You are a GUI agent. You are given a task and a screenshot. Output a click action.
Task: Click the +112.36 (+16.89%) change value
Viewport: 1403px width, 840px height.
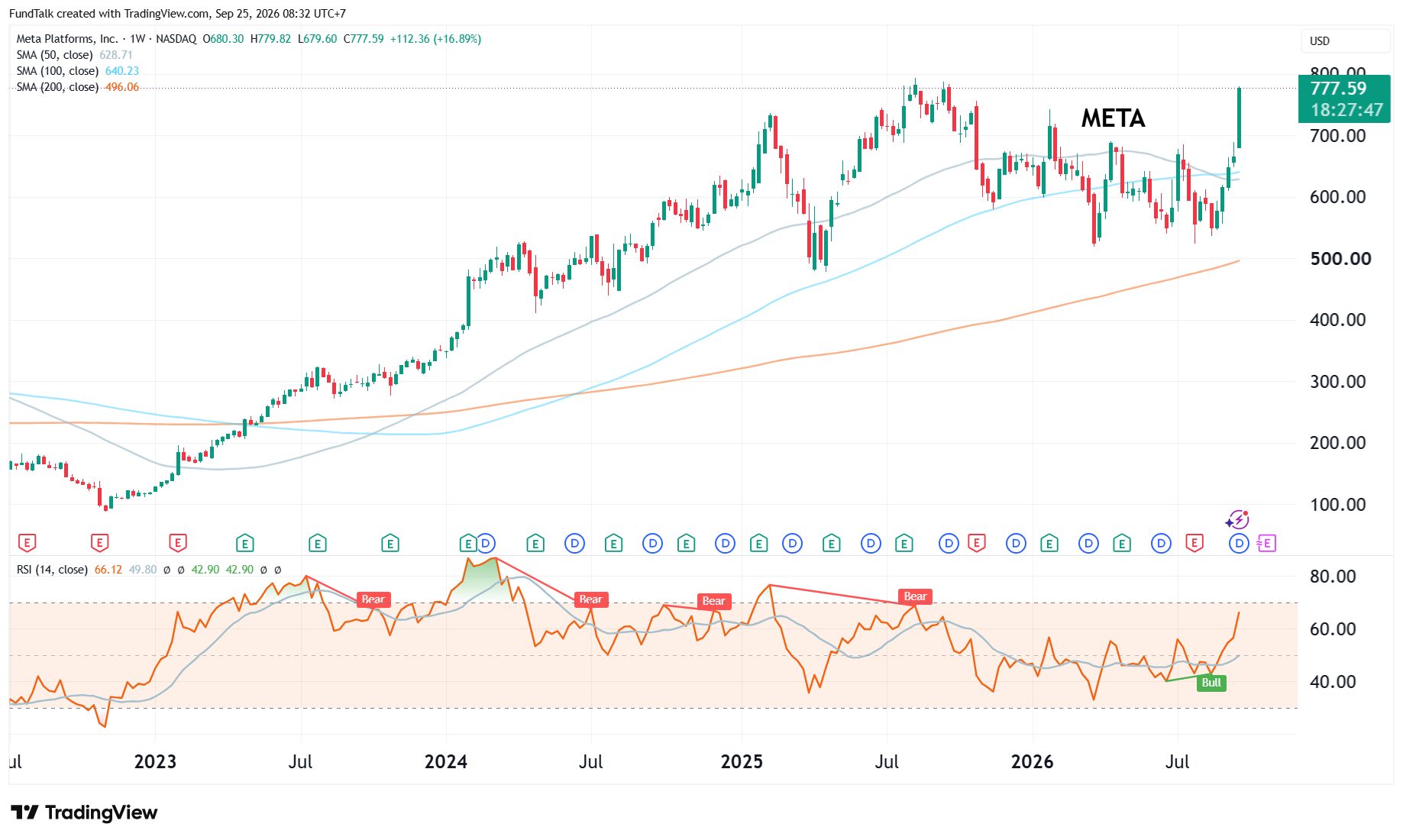coord(436,39)
